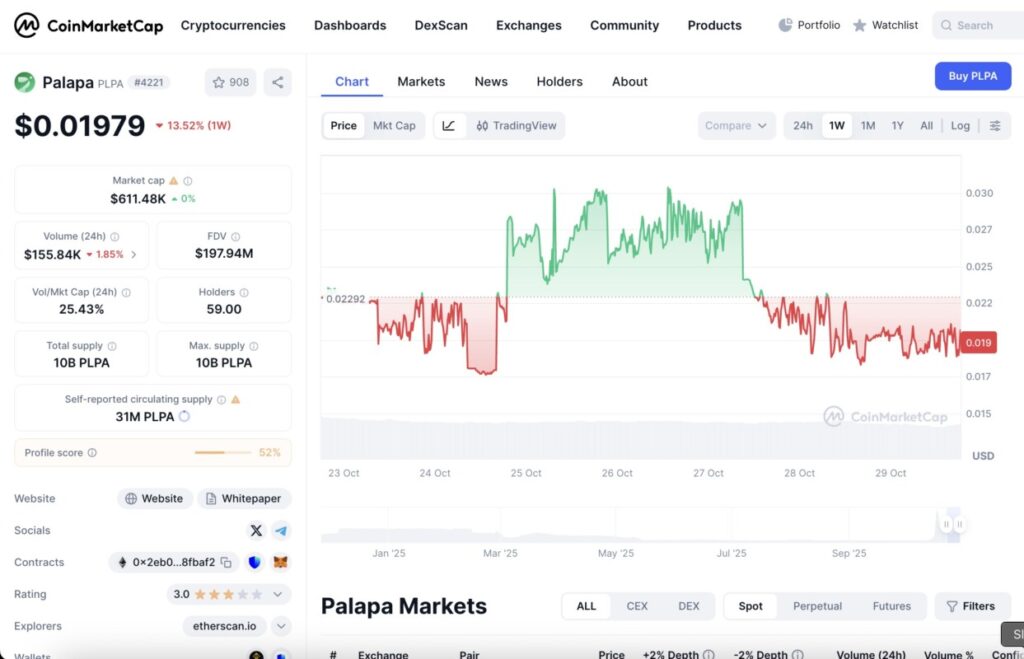1024x659 pixels.
Task: Open the Community menu
Action: (624, 25)
